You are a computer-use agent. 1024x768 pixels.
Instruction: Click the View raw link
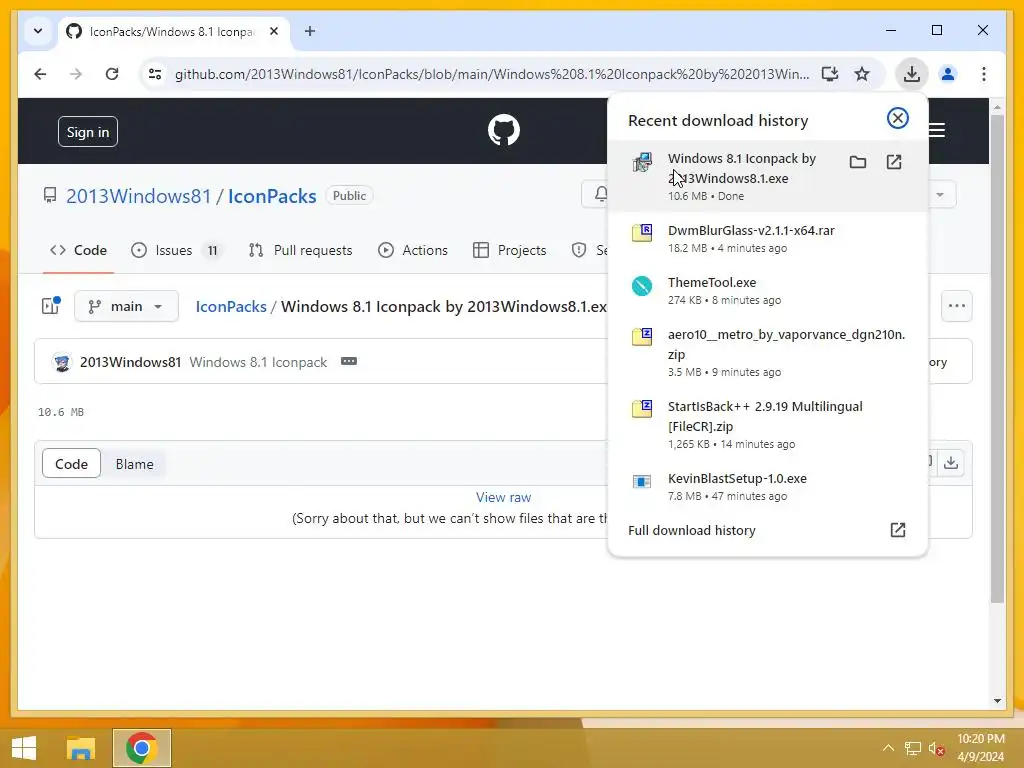504,497
